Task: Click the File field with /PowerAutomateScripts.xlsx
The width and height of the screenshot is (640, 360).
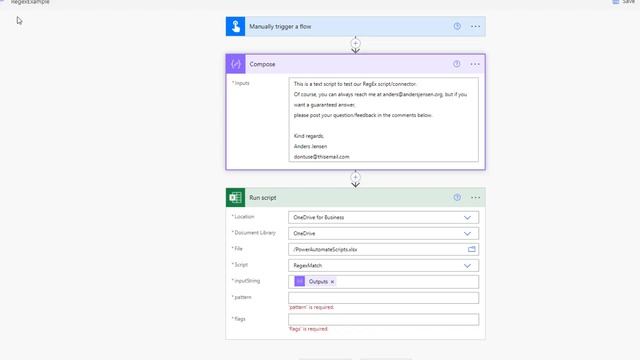Action: point(384,249)
